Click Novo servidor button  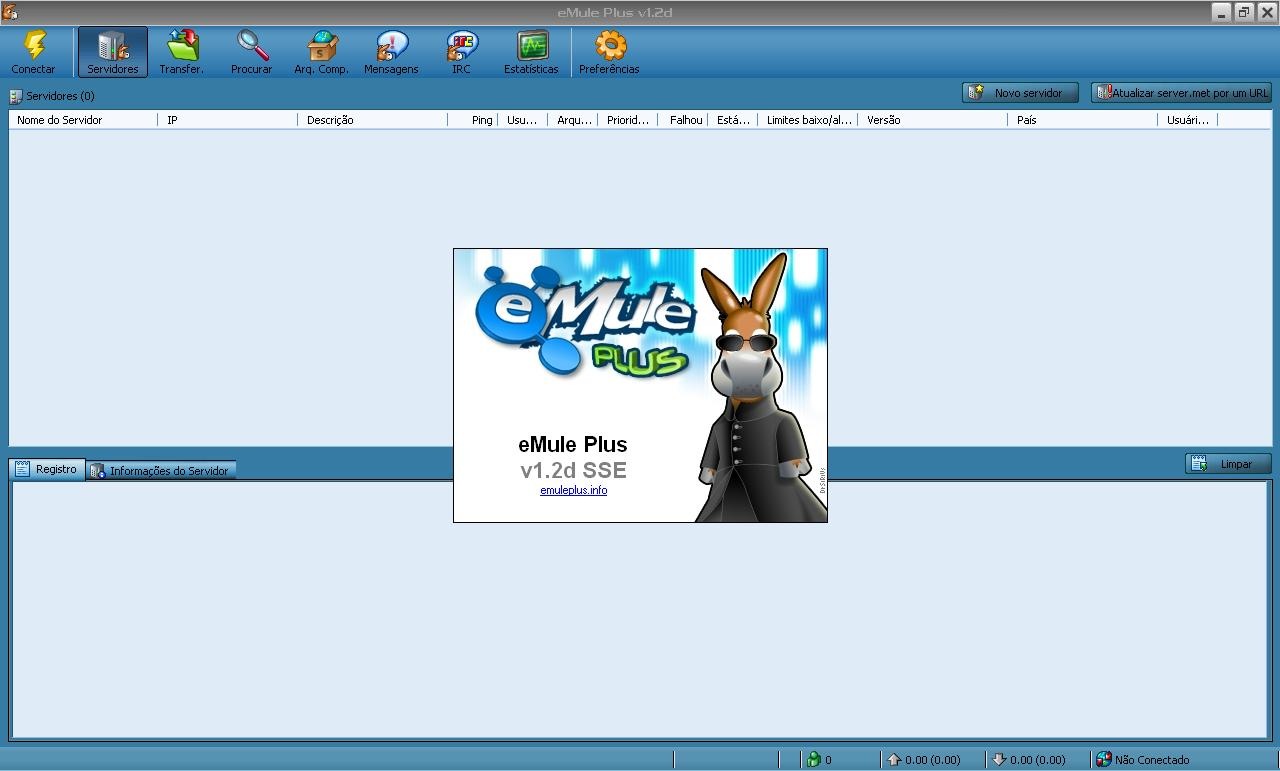[1020, 93]
